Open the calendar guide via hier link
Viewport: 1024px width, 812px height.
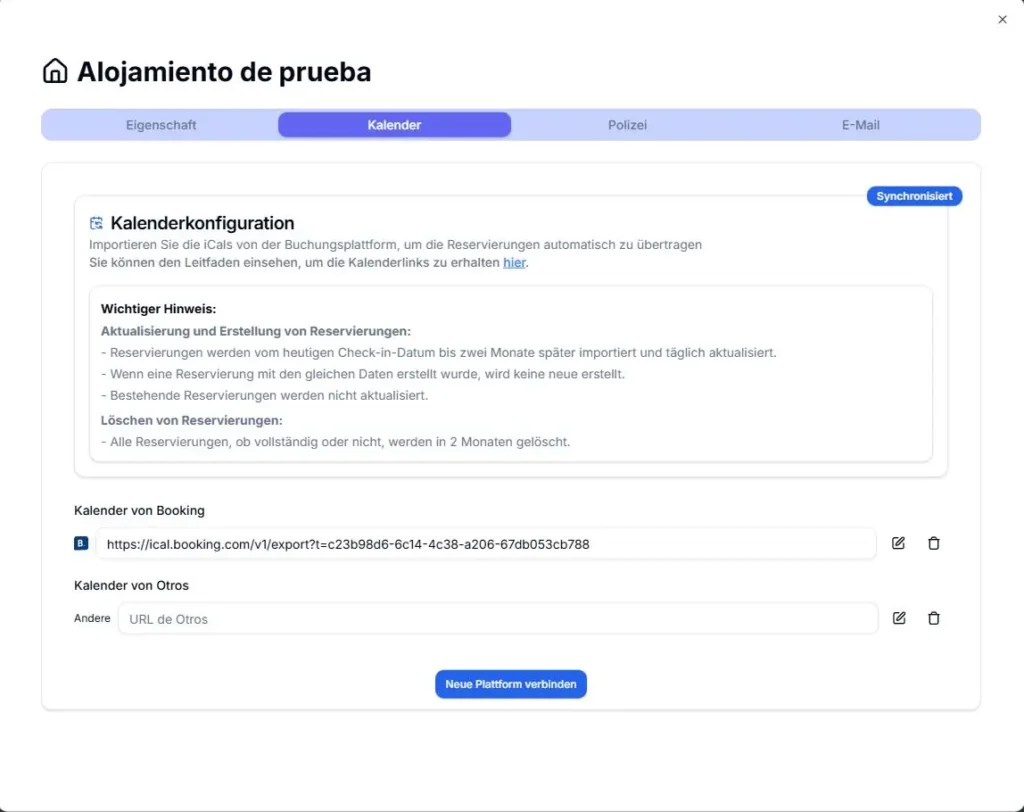click(x=514, y=262)
